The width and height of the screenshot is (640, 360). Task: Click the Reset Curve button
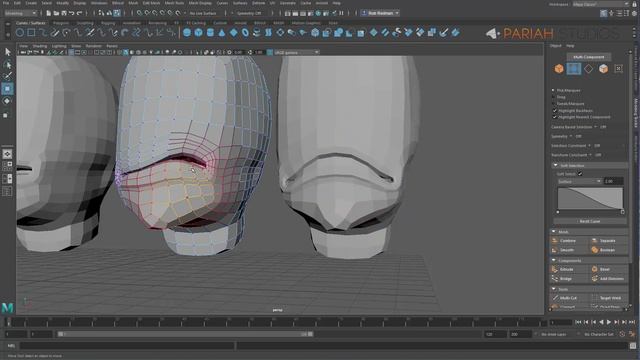pyautogui.click(x=590, y=221)
